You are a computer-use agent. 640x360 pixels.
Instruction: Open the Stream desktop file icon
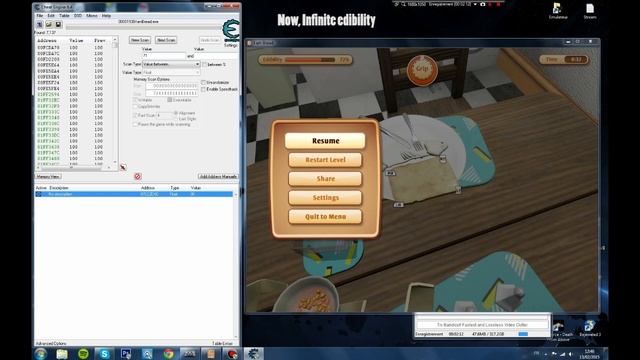click(590, 11)
